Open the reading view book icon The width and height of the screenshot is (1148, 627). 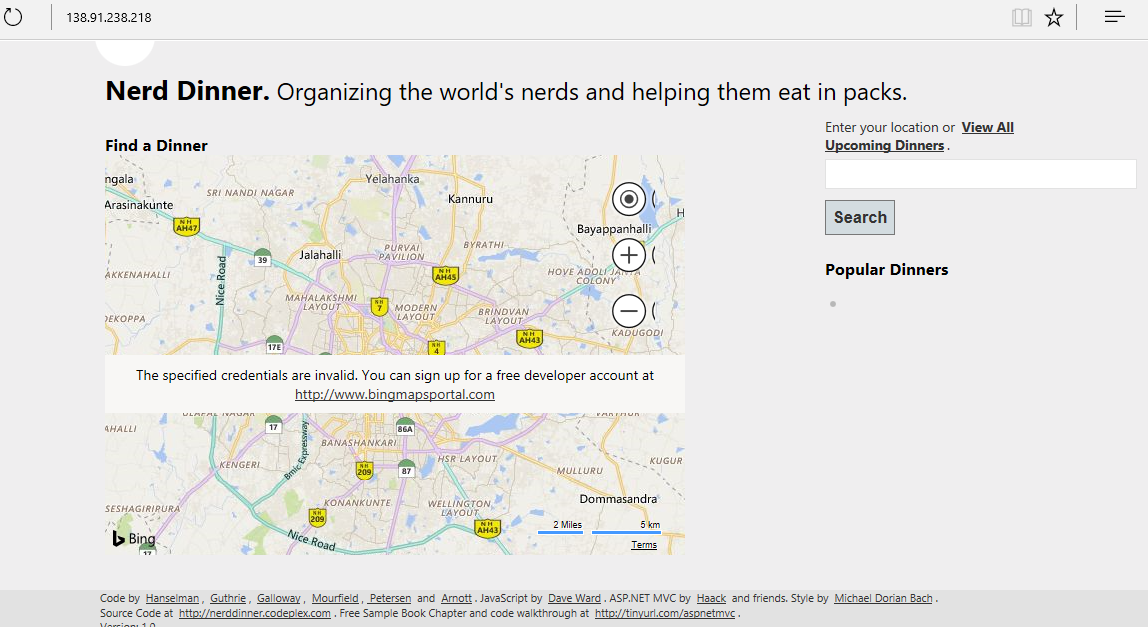click(x=1021, y=18)
